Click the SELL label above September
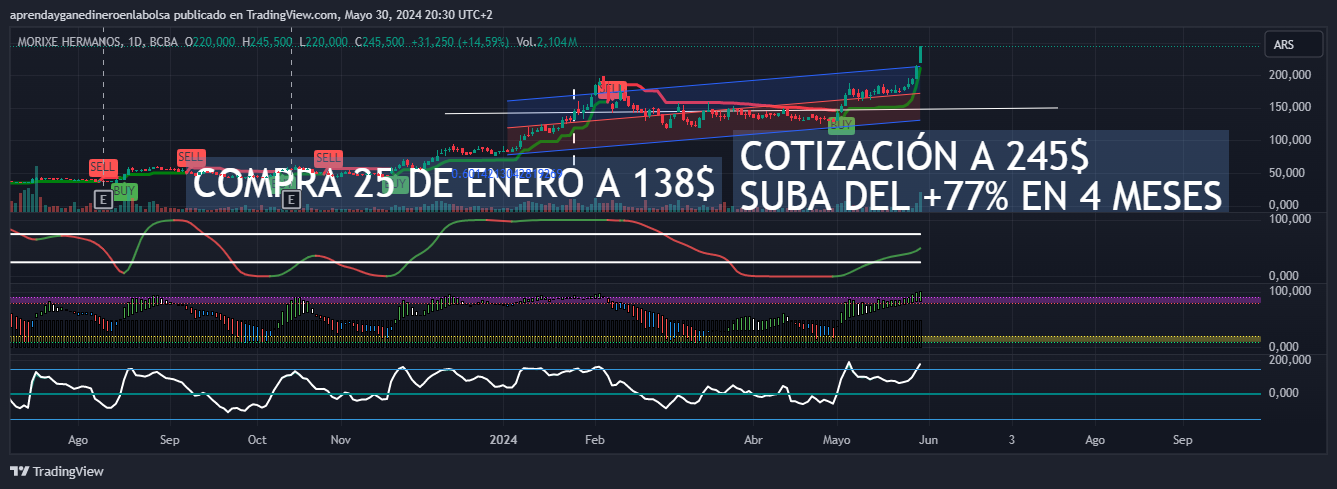 [190, 157]
